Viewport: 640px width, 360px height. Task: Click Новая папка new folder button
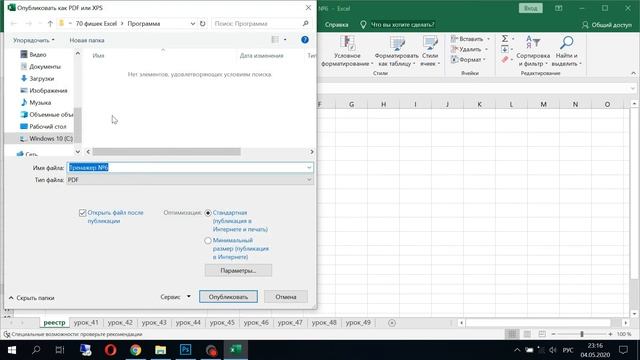click(x=87, y=40)
